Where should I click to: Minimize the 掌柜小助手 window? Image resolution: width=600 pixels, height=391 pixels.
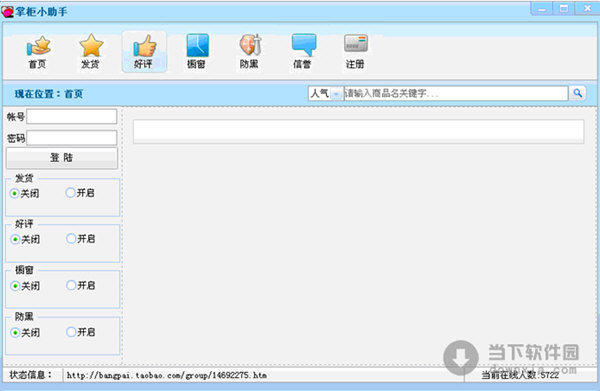click(542, 9)
